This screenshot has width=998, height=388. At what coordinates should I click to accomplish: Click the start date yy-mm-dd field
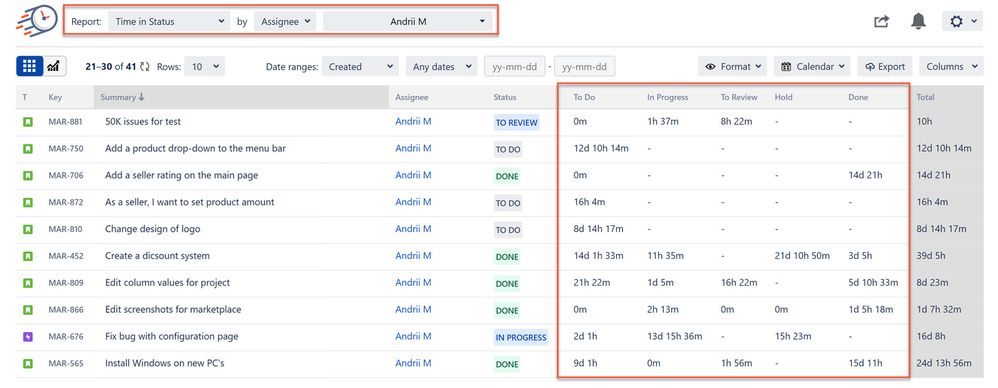(514, 66)
